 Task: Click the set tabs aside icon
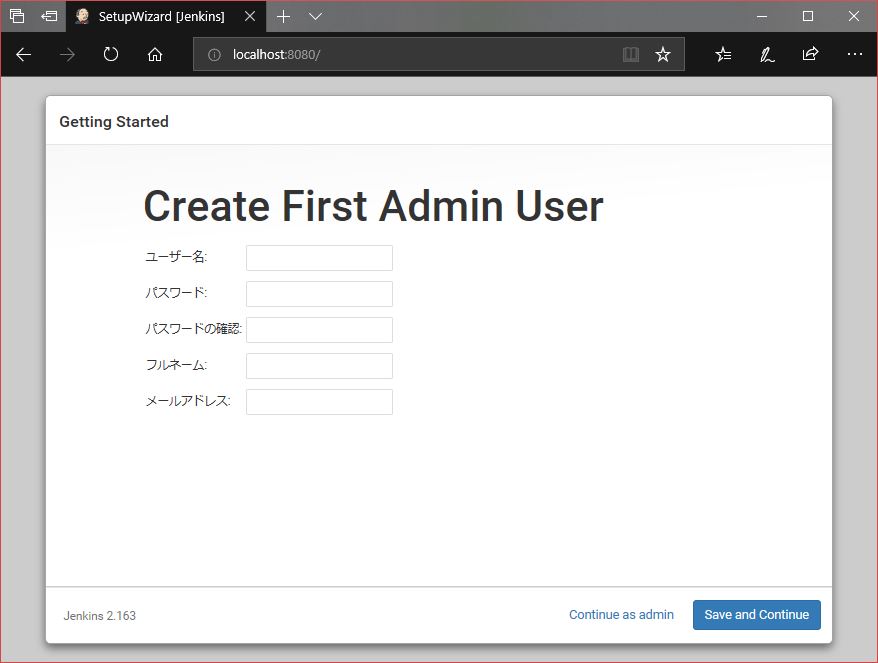click(x=49, y=17)
